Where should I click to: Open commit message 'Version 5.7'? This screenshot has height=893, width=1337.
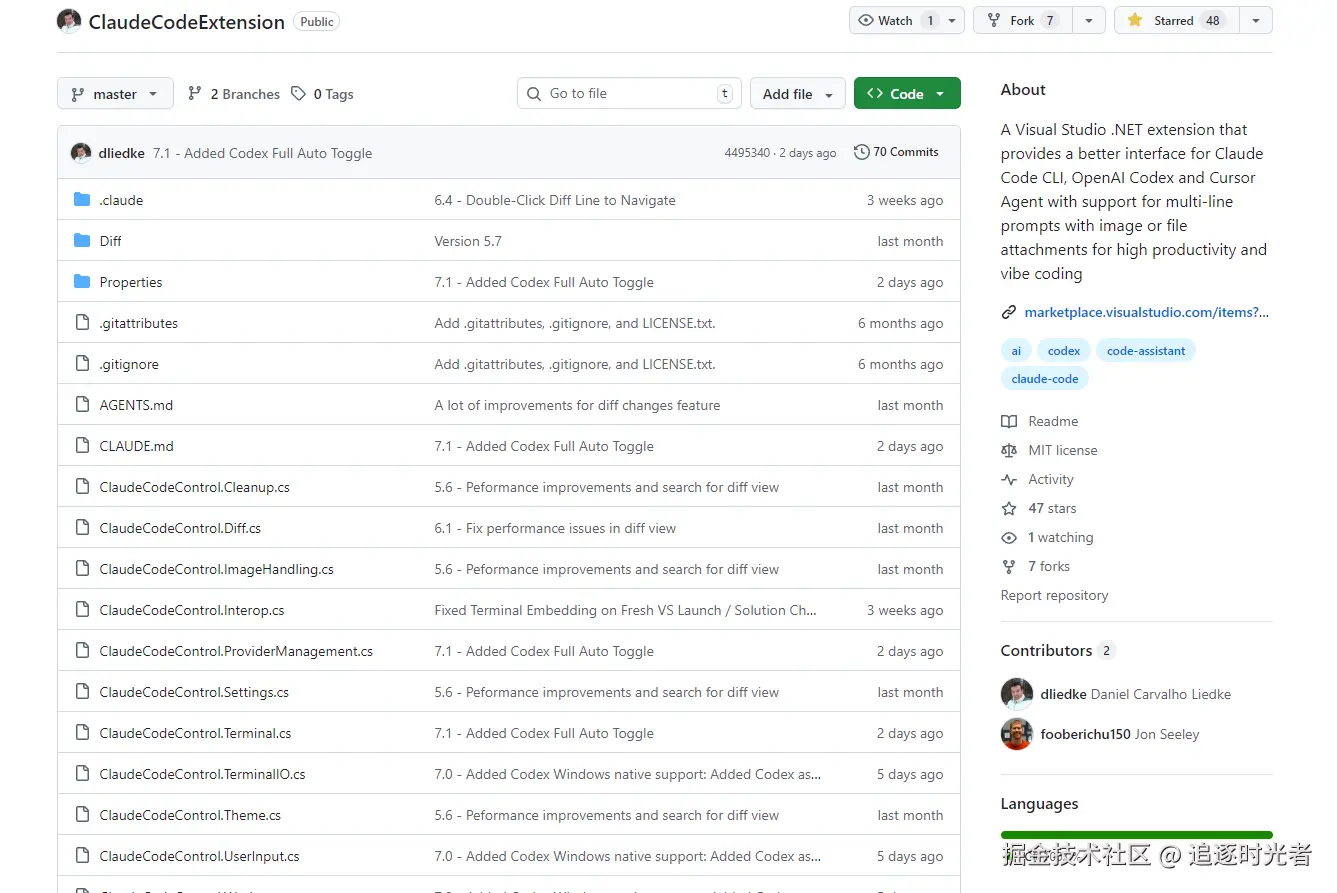[x=468, y=241]
